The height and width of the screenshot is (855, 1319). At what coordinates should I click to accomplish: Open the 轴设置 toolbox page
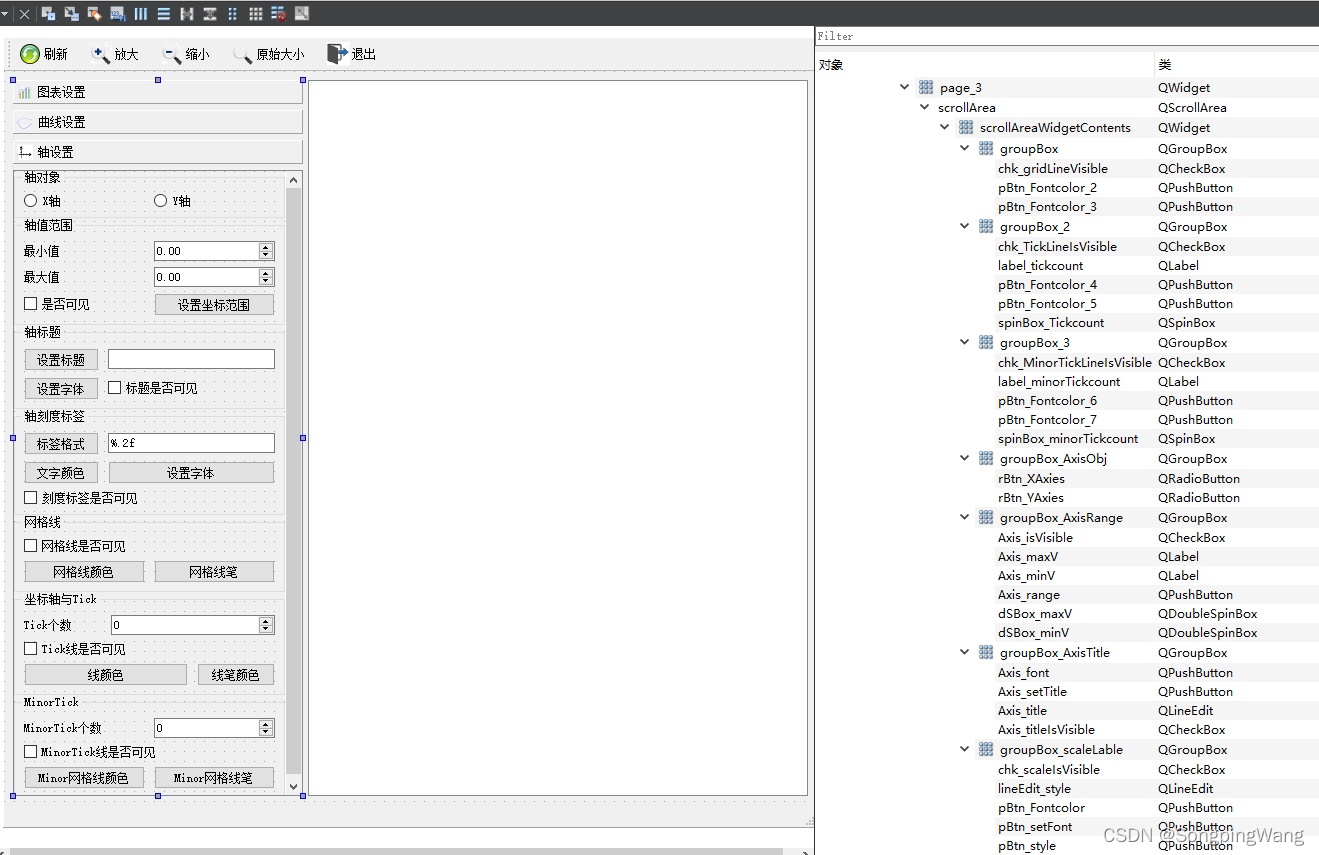coord(158,152)
